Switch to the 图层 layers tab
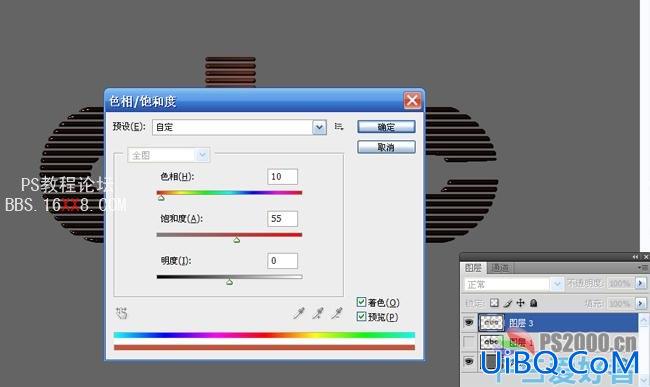This screenshot has height=387, width=650. pos(473,268)
